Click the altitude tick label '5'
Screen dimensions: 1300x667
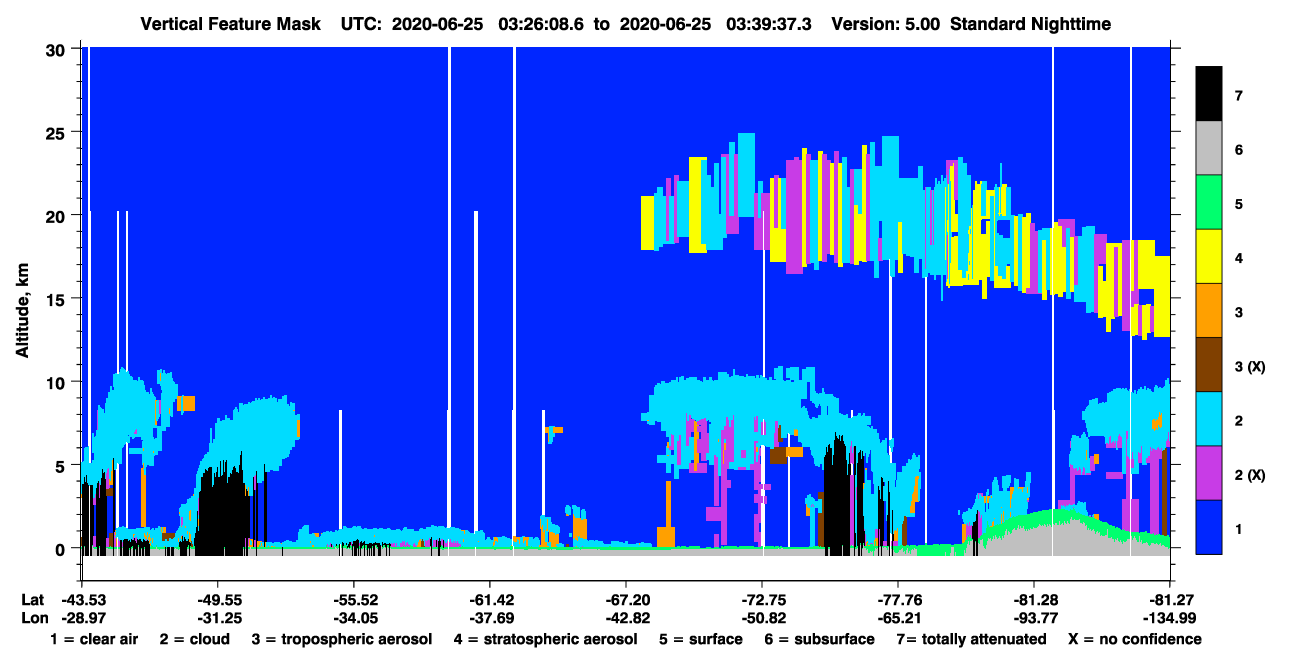(62, 465)
